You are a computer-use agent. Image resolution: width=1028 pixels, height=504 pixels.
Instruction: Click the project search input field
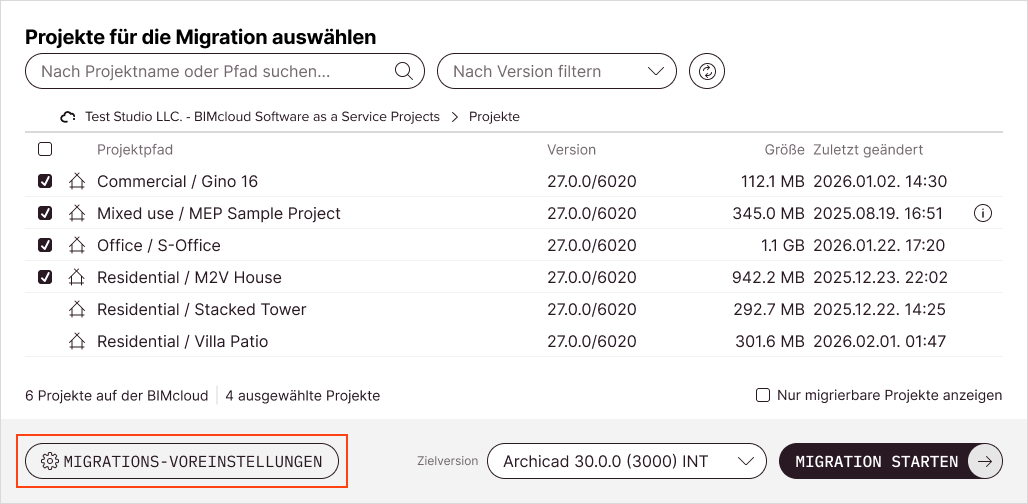(x=225, y=71)
